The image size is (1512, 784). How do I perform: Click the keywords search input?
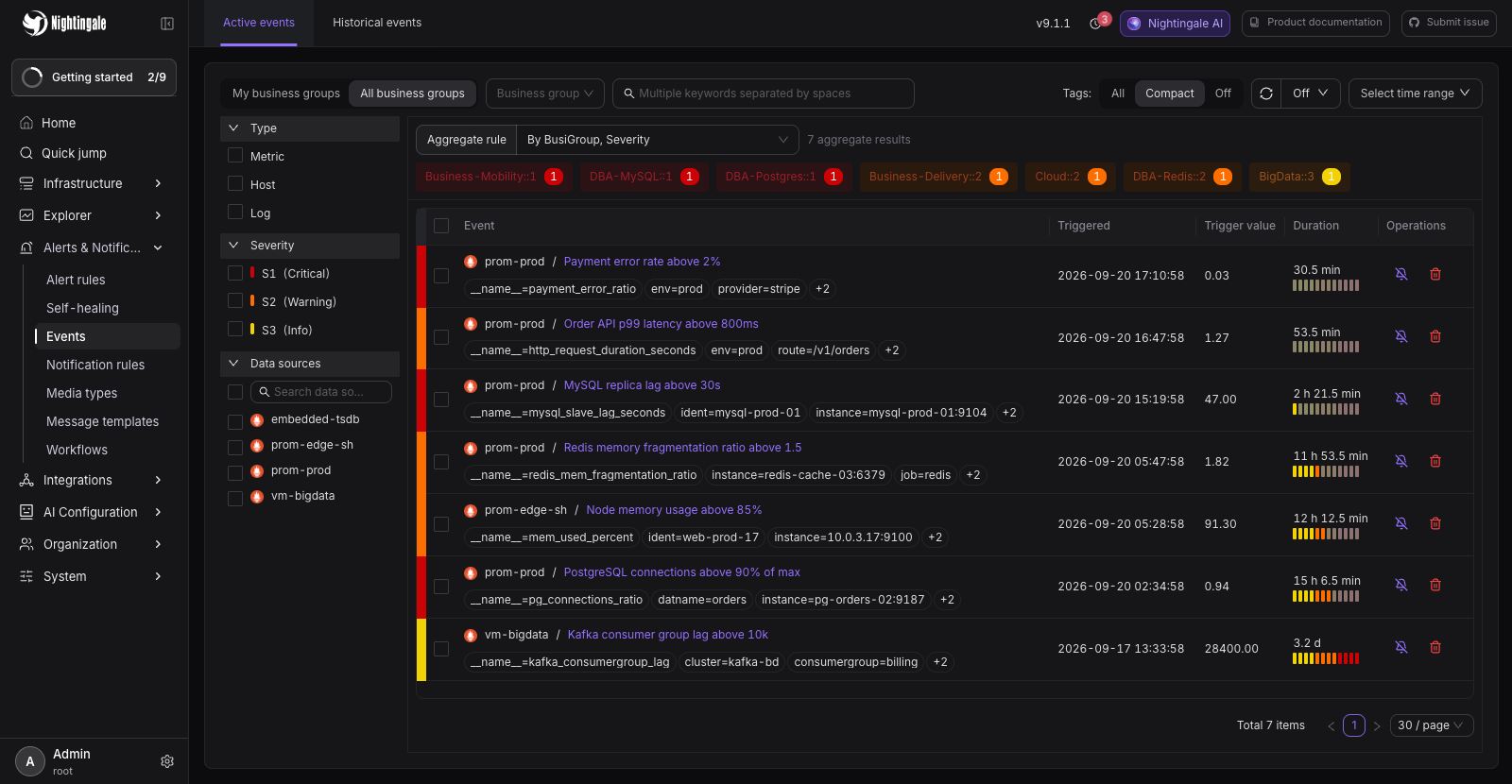click(x=763, y=94)
